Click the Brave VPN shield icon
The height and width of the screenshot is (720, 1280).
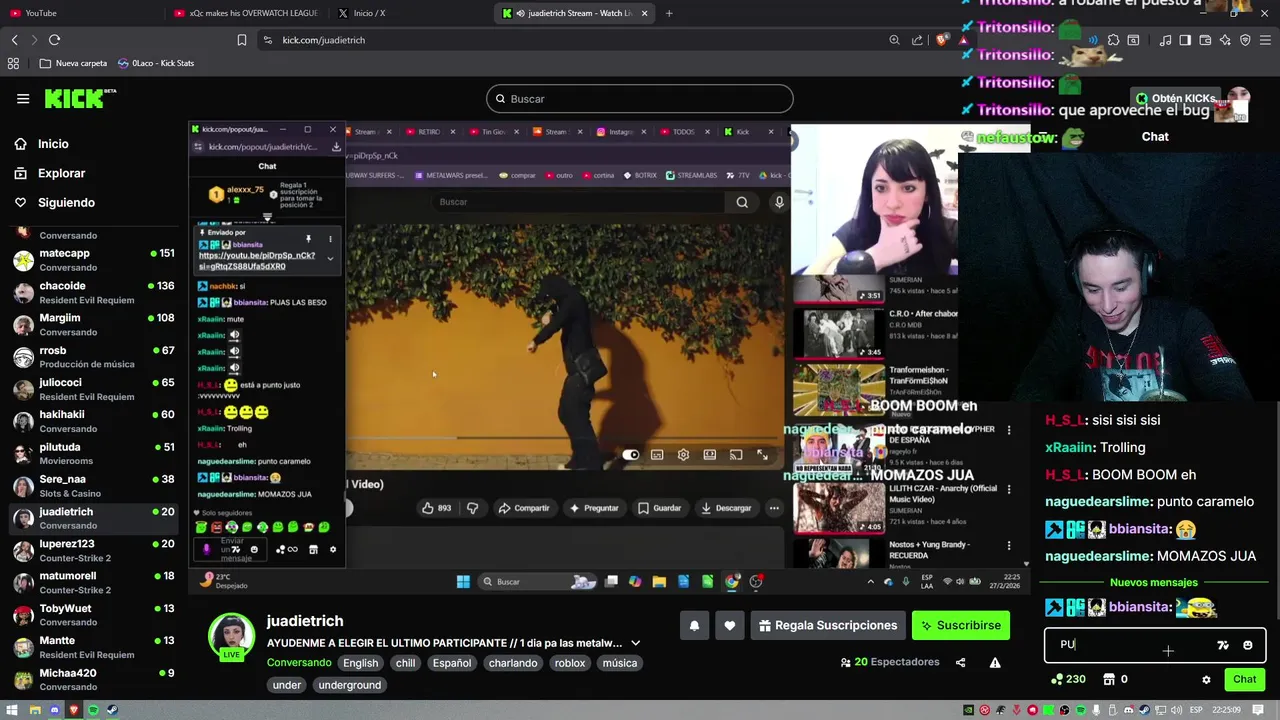(1245, 40)
